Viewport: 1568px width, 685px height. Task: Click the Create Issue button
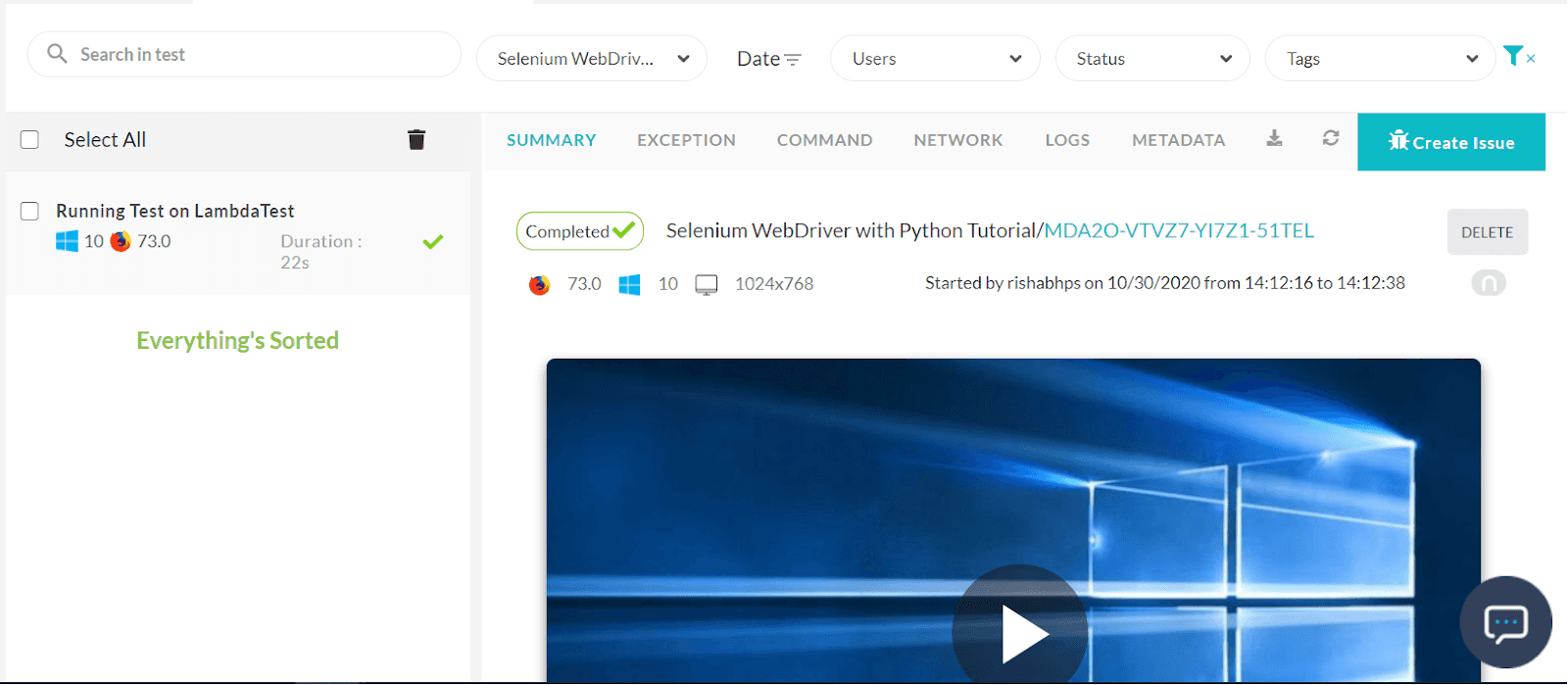(1451, 142)
